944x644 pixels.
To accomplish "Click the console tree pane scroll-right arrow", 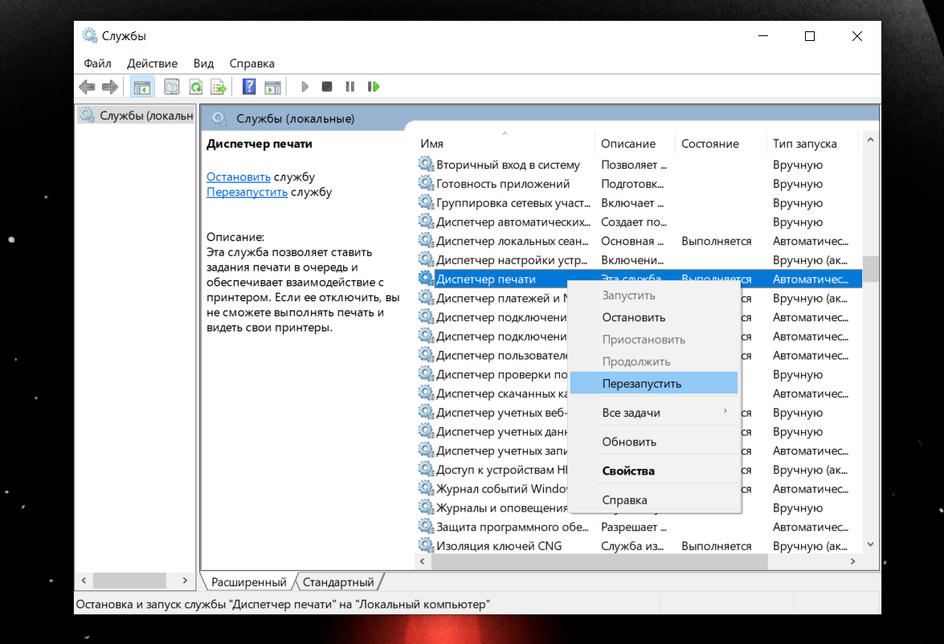I will tap(185, 580).
